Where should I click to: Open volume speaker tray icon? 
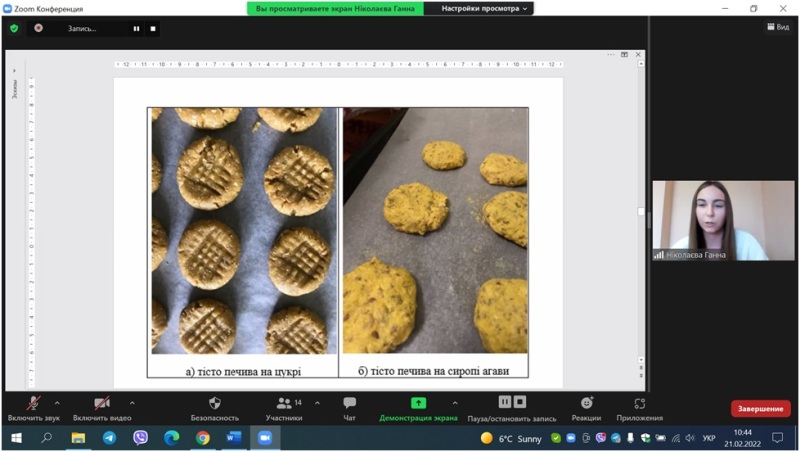(690, 438)
